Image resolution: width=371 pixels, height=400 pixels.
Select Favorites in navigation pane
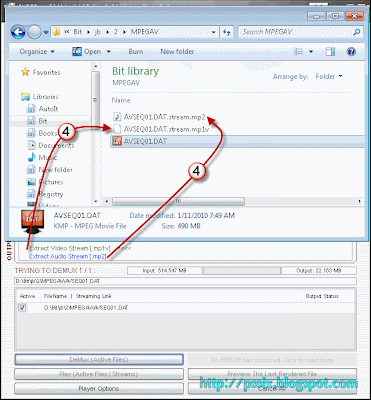point(46,72)
